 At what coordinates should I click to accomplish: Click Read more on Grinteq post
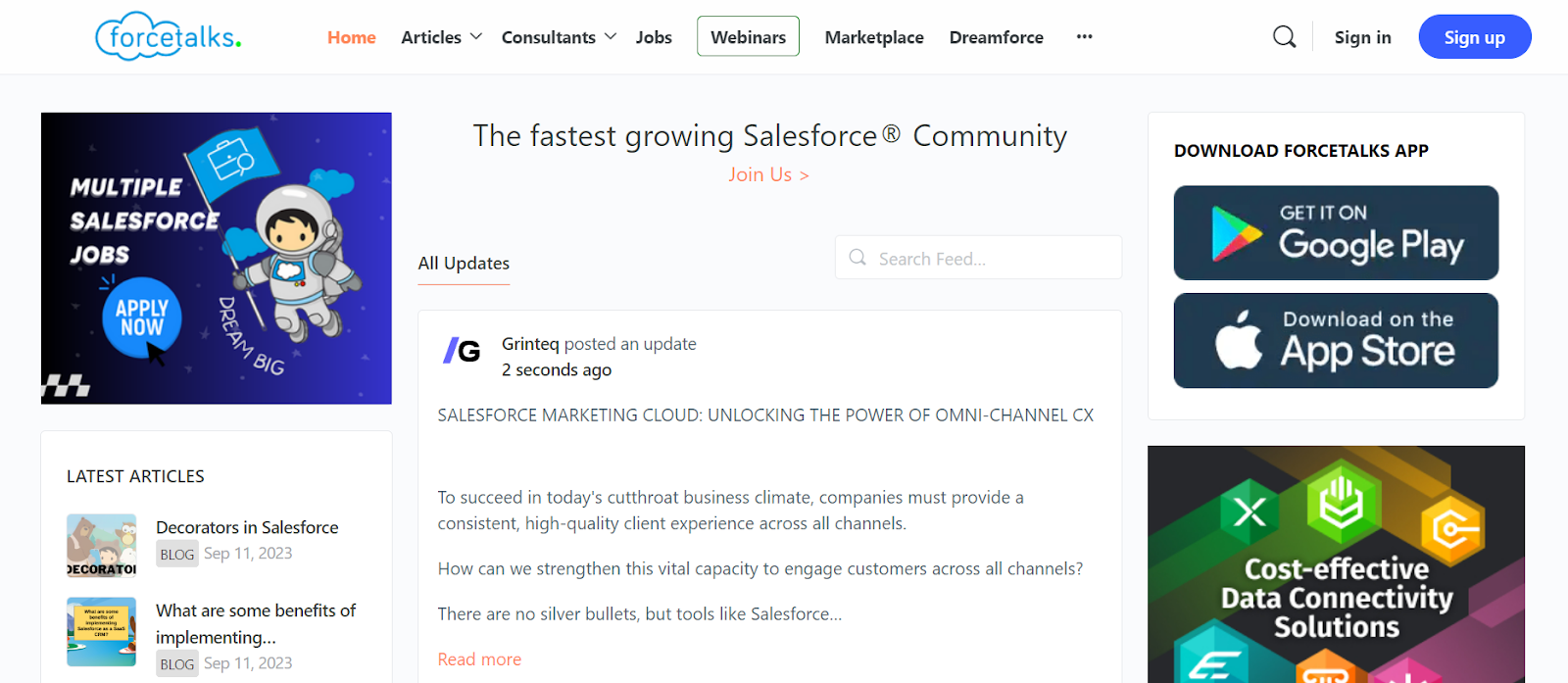coord(479,659)
